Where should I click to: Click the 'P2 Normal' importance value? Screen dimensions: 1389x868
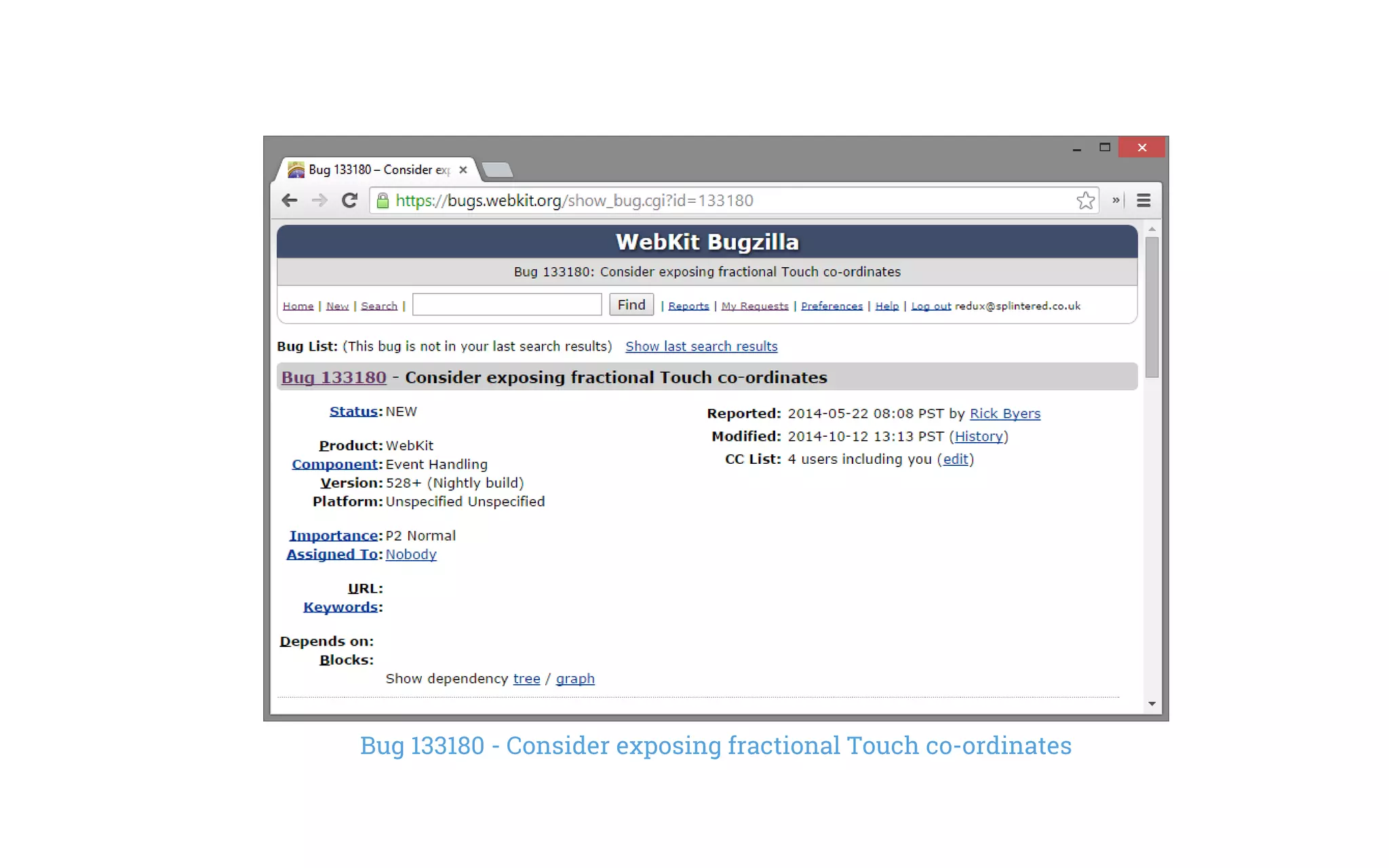tap(420, 536)
